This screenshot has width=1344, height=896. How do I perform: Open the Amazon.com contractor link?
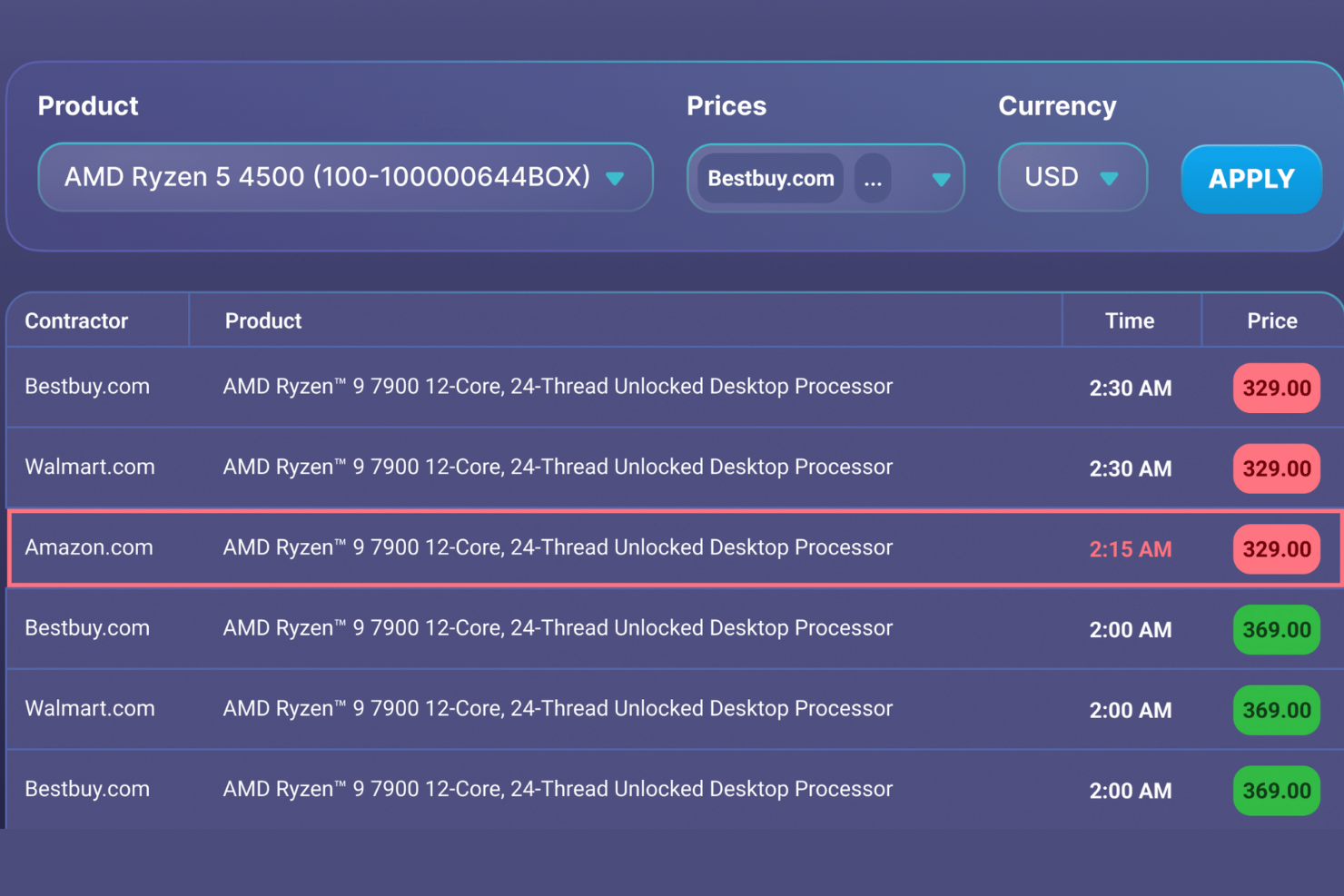(88, 547)
